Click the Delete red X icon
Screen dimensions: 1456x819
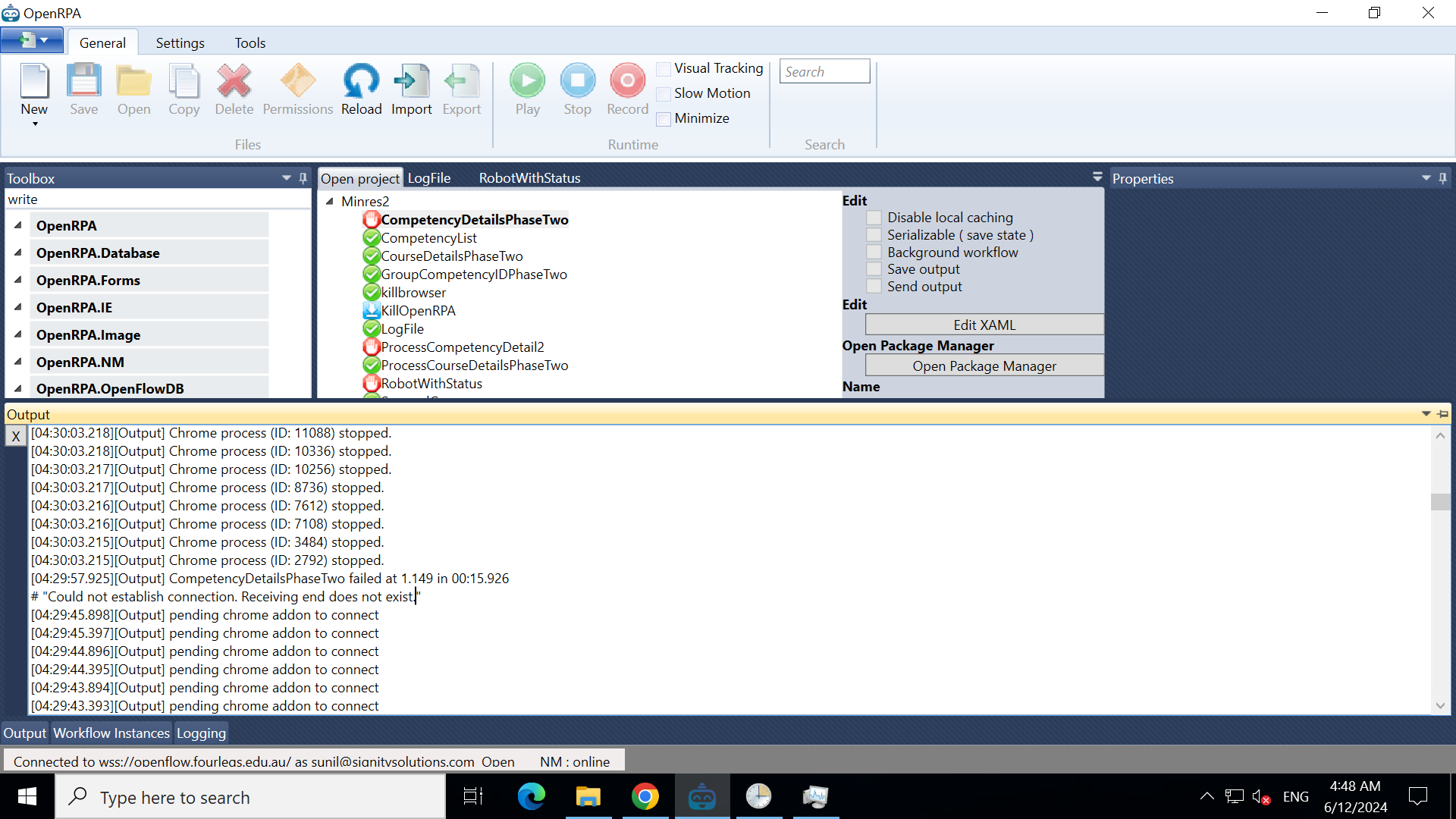coord(234,81)
